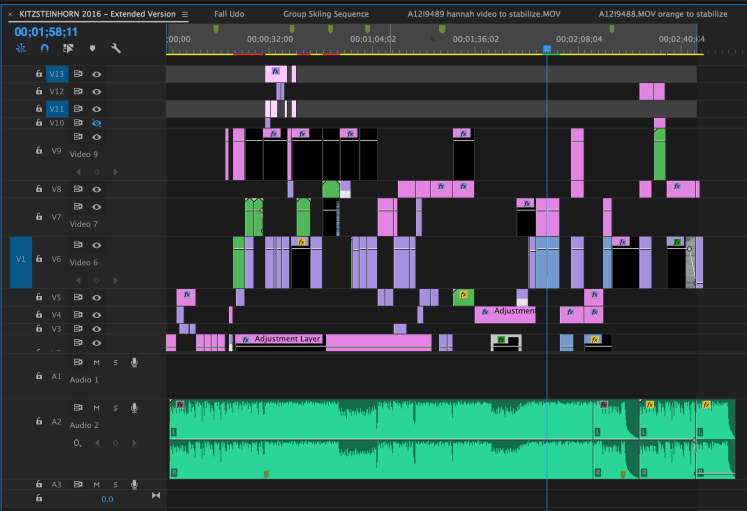Click the V11 track target button
The height and width of the screenshot is (511, 747).
pos(56,108)
